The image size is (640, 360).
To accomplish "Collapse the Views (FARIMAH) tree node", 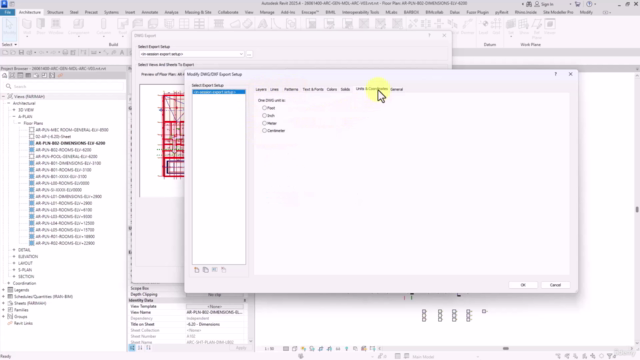I will pos(4,97).
